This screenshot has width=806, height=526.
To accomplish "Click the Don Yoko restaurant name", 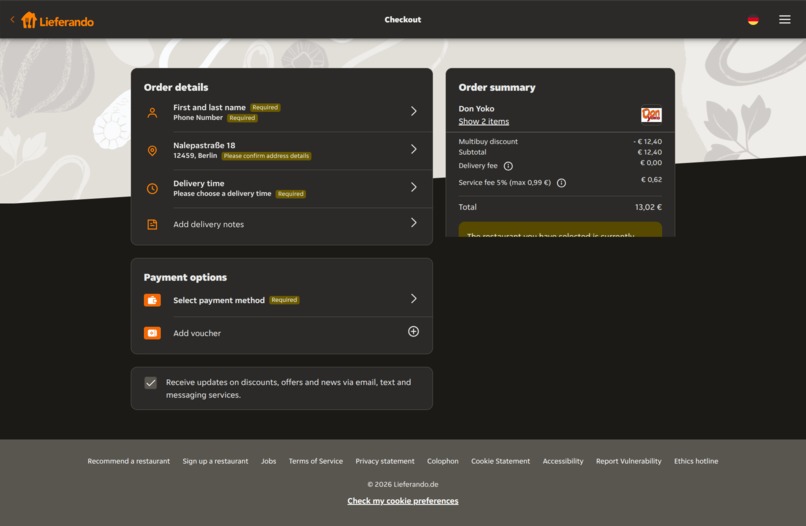I will click(477, 109).
